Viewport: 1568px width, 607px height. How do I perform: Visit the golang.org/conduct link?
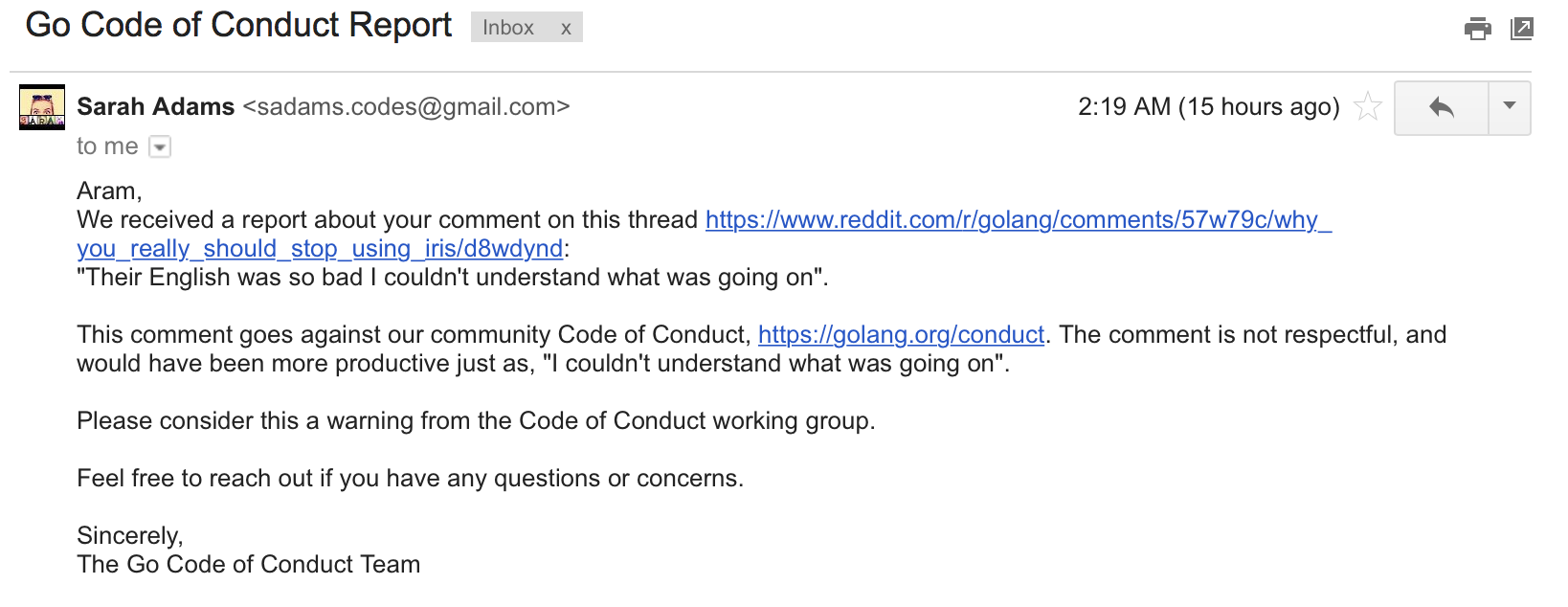(901, 335)
